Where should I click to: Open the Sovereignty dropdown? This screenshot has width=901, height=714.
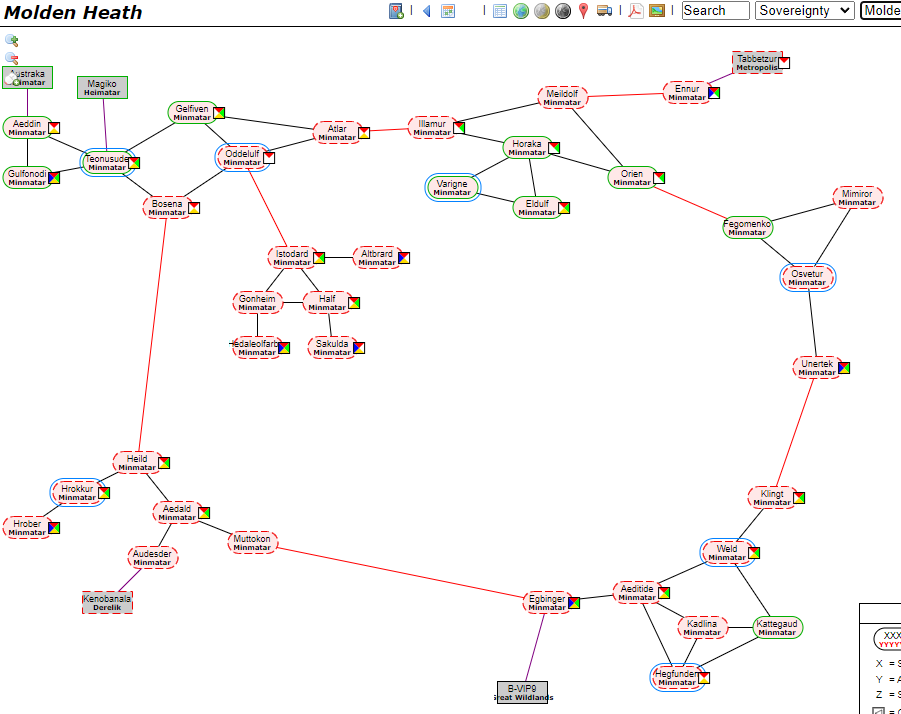coord(804,10)
